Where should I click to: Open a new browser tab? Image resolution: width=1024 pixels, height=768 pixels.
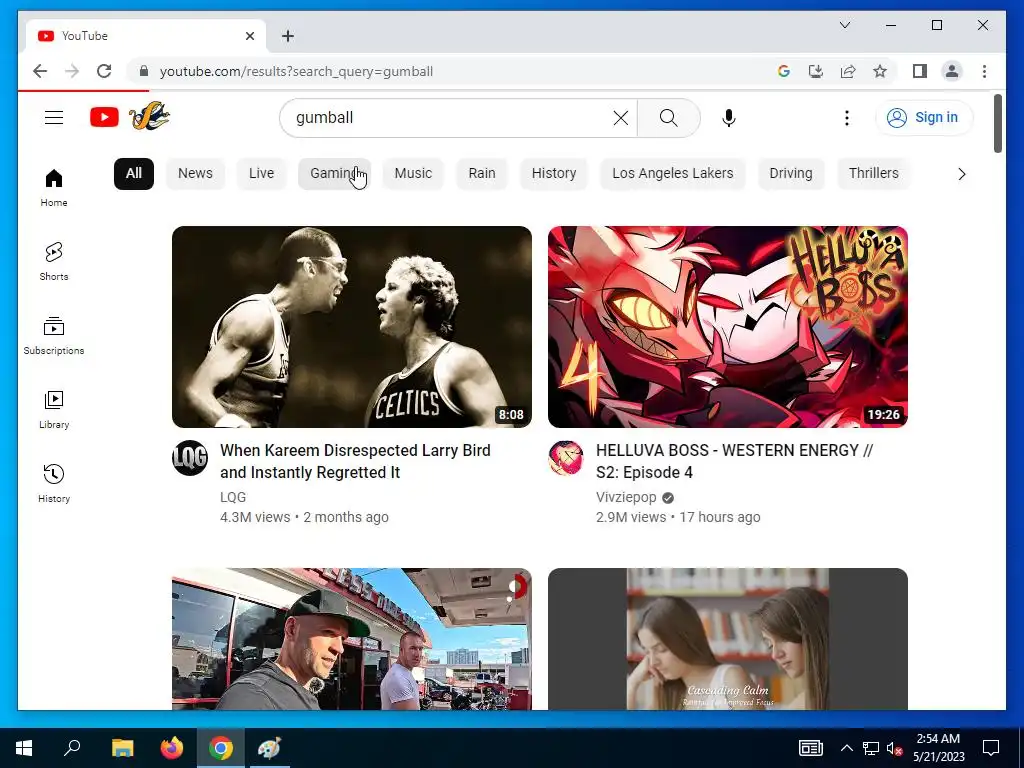click(288, 36)
